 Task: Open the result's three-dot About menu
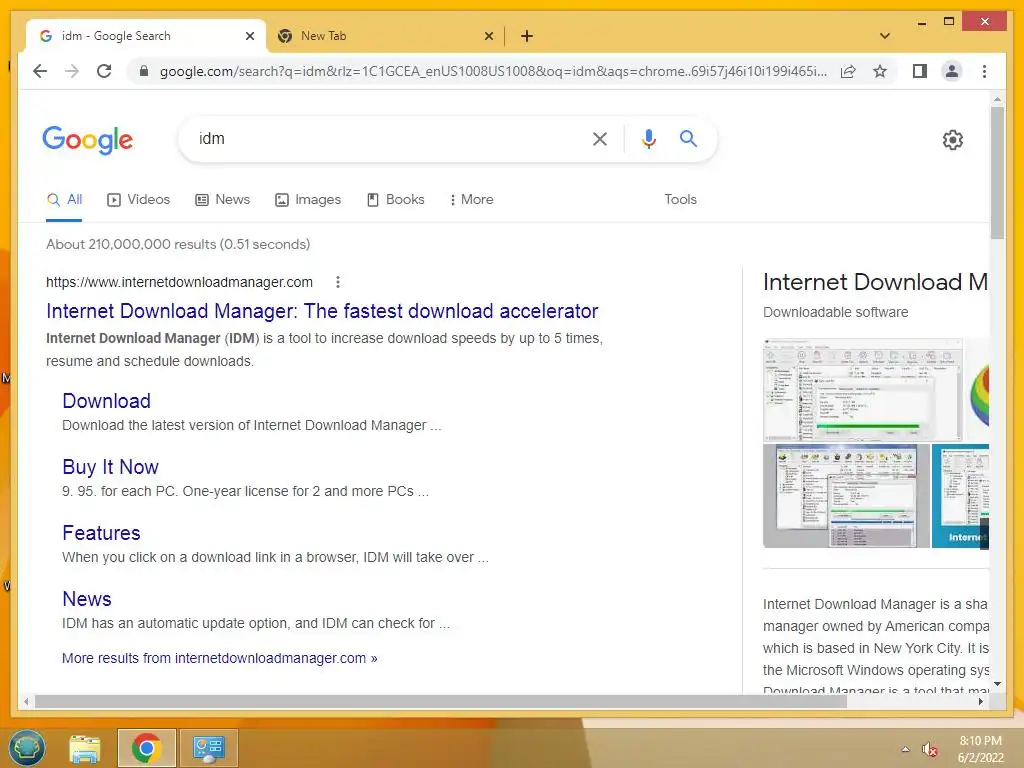(338, 282)
